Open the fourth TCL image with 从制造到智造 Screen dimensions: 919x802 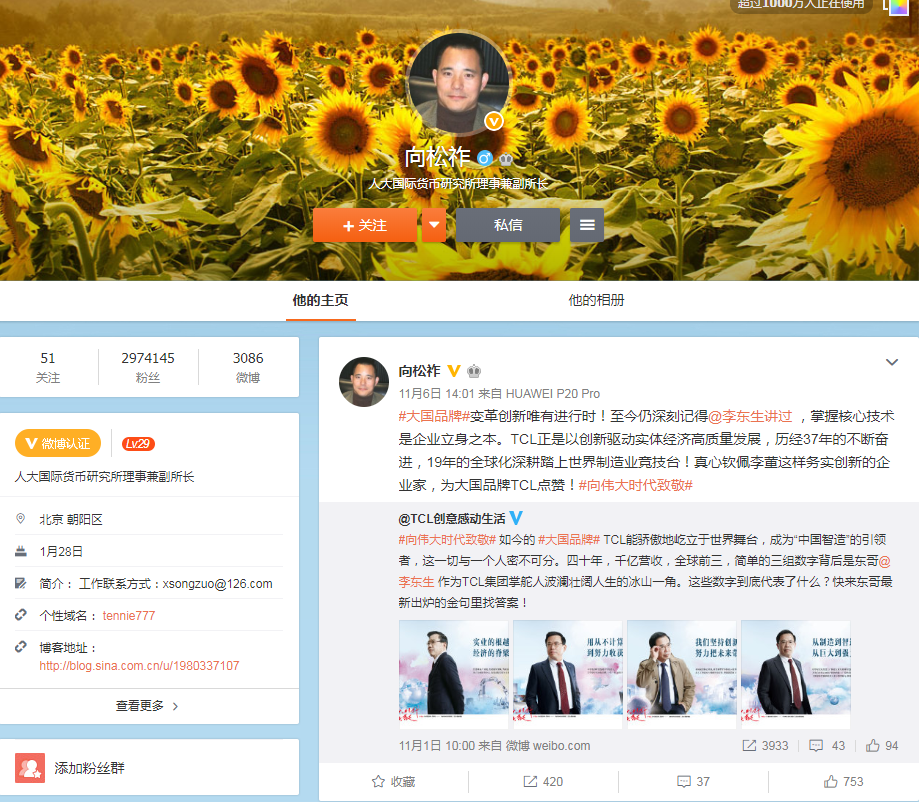(x=796, y=674)
